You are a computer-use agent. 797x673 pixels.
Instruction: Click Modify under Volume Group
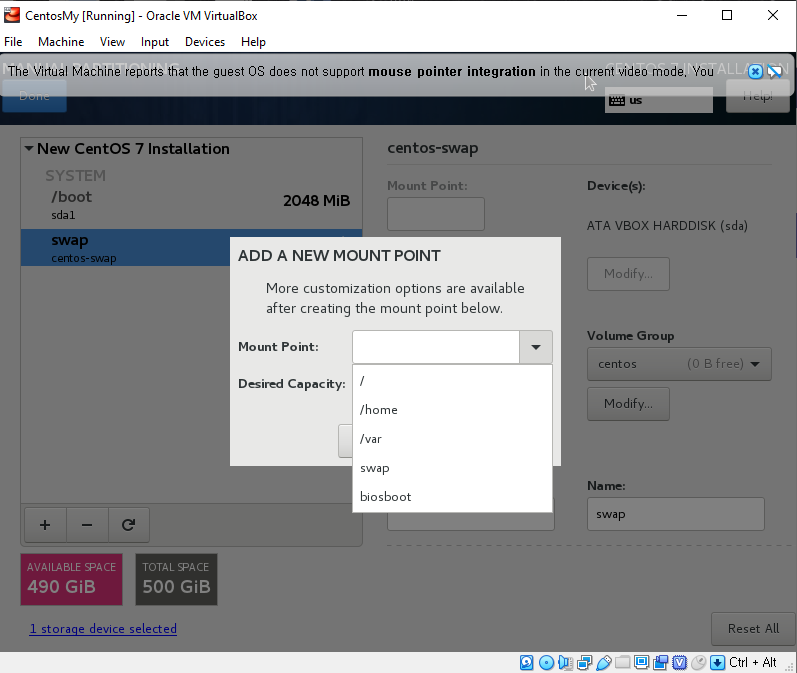coord(628,404)
